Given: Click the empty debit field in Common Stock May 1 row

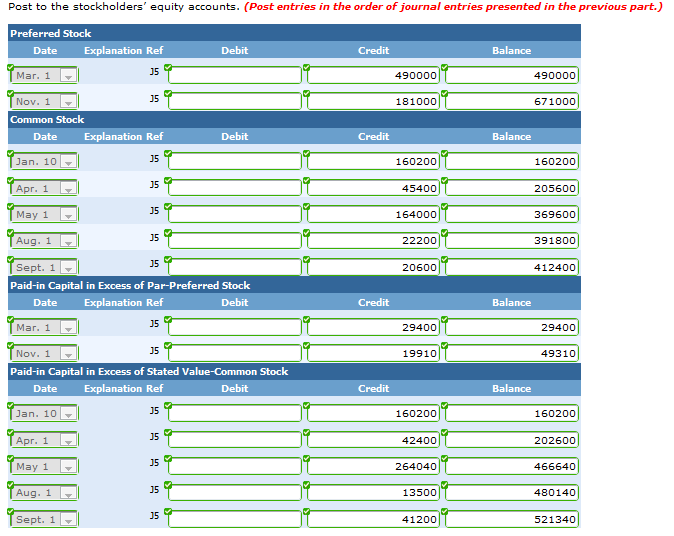Looking at the screenshot, I should pyautogui.click(x=235, y=214).
